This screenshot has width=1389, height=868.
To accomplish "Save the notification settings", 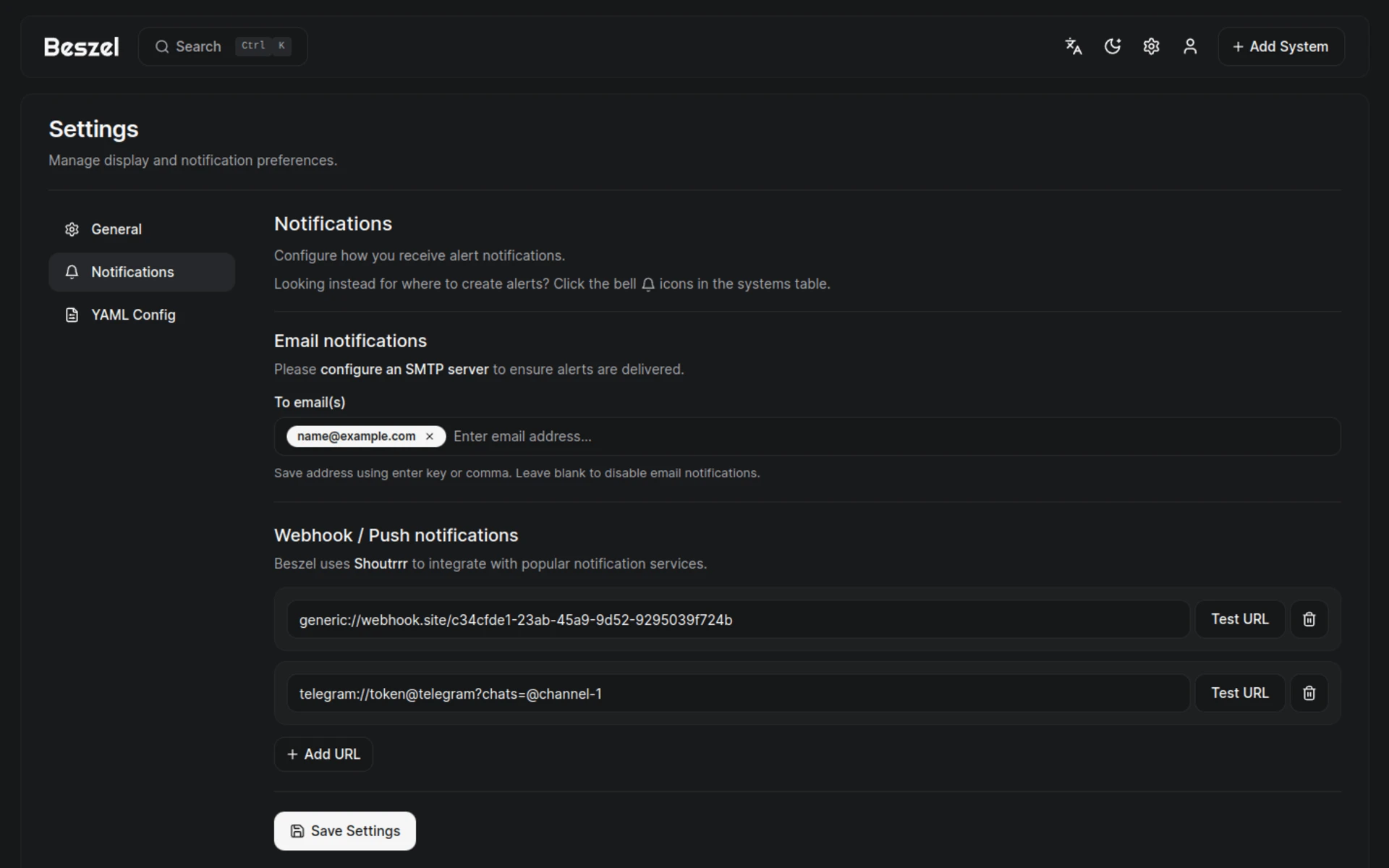I will [x=345, y=830].
